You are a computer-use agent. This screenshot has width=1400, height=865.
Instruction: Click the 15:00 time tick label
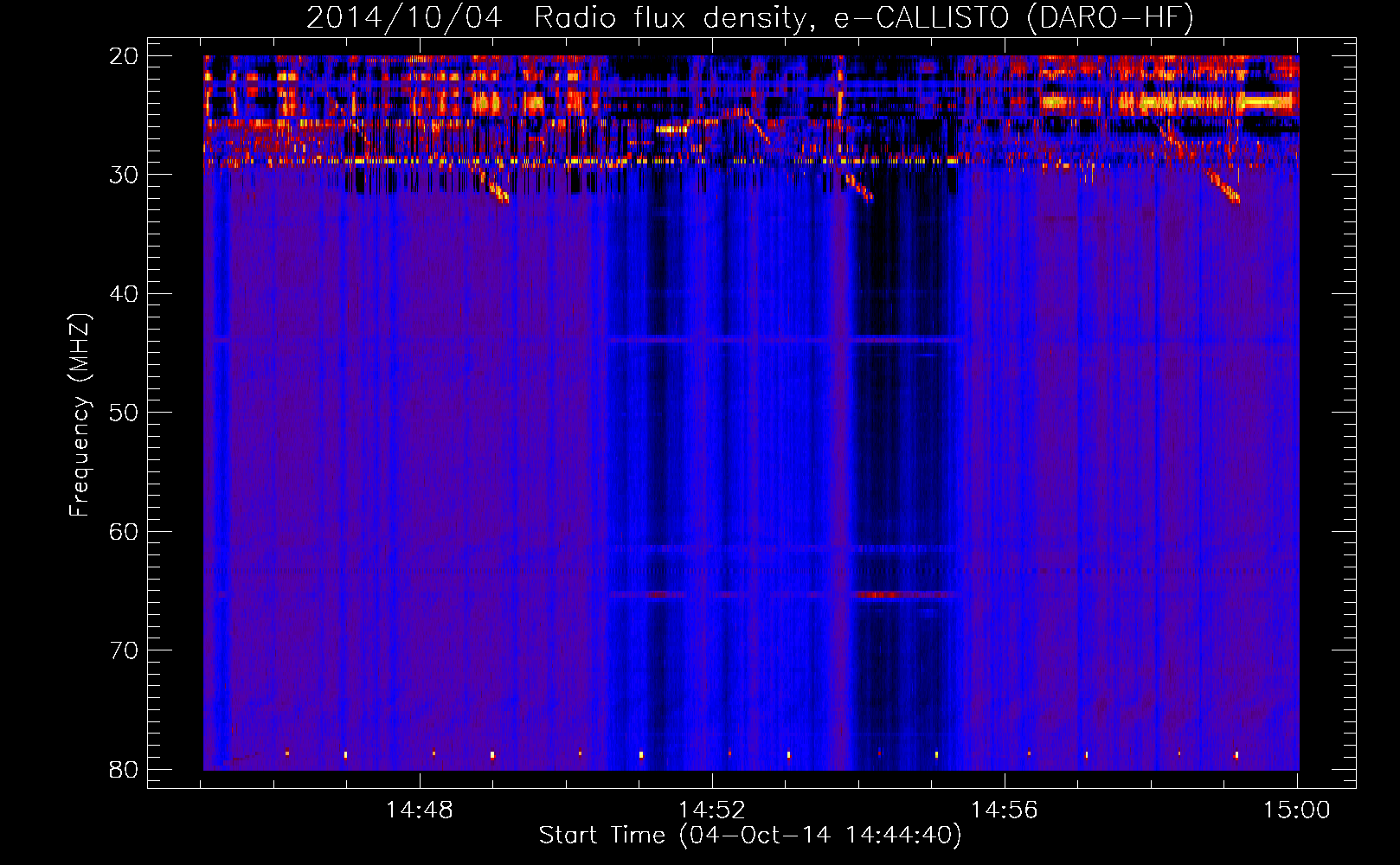(x=1297, y=811)
